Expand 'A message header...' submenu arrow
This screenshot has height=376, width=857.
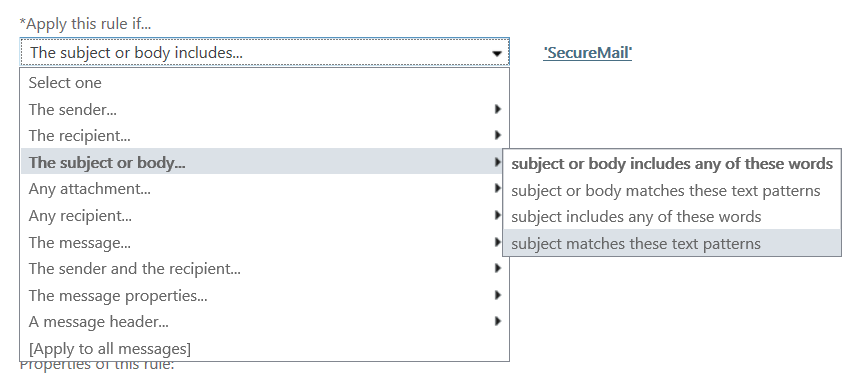(x=497, y=321)
